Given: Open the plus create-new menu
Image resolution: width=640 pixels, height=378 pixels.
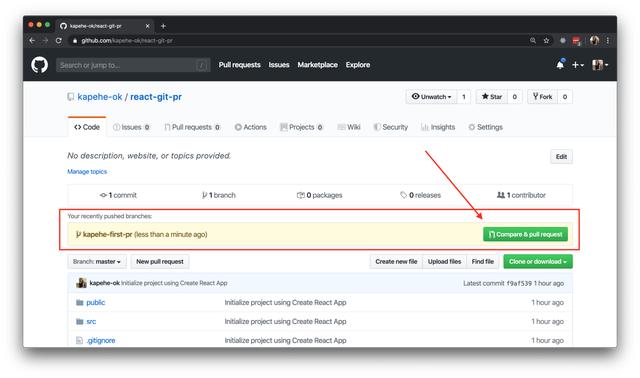Looking at the screenshot, I should coord(578,65).
